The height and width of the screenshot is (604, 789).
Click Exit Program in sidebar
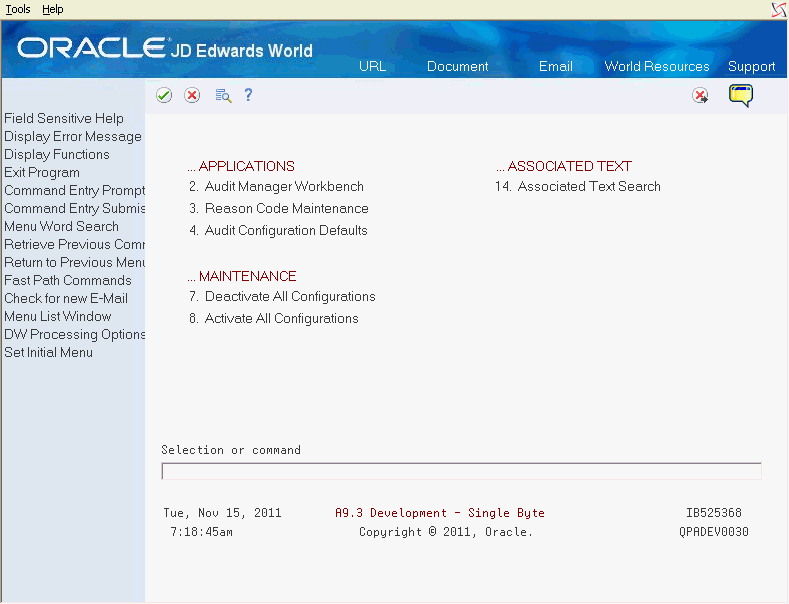tap(42, 173)
